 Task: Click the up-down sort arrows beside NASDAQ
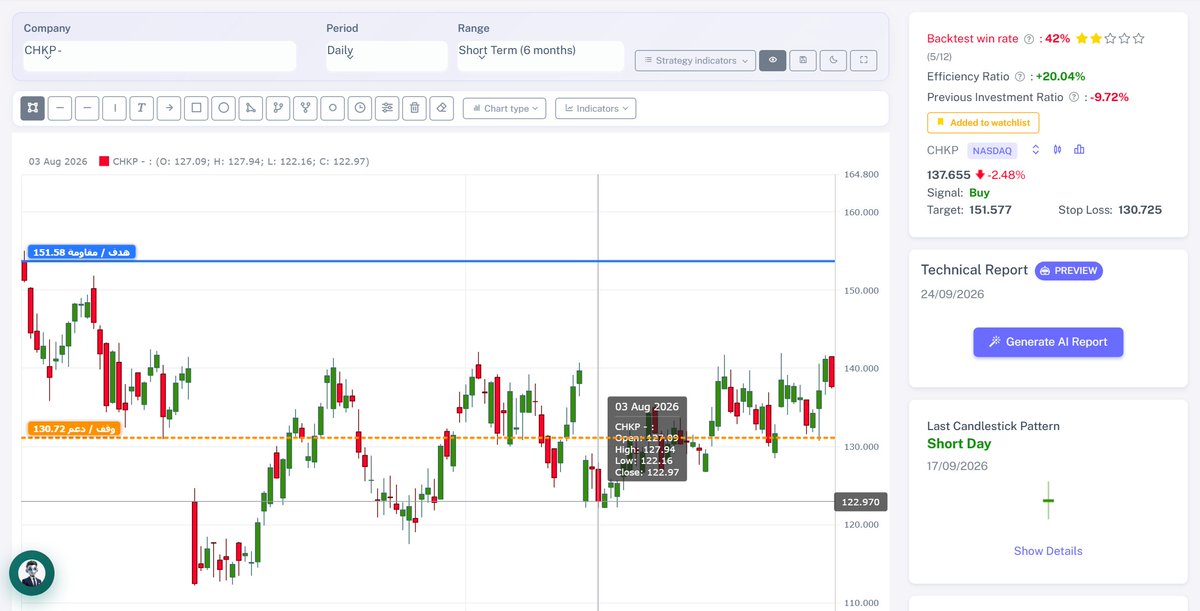(1036, 150)
